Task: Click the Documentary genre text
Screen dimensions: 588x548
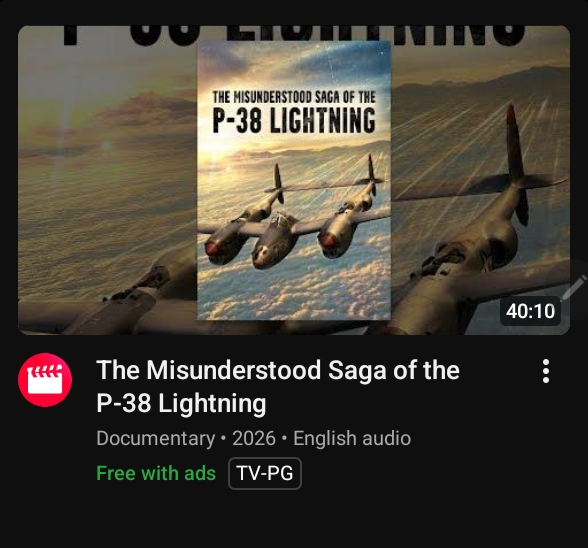Action: [x=156, y=438]
